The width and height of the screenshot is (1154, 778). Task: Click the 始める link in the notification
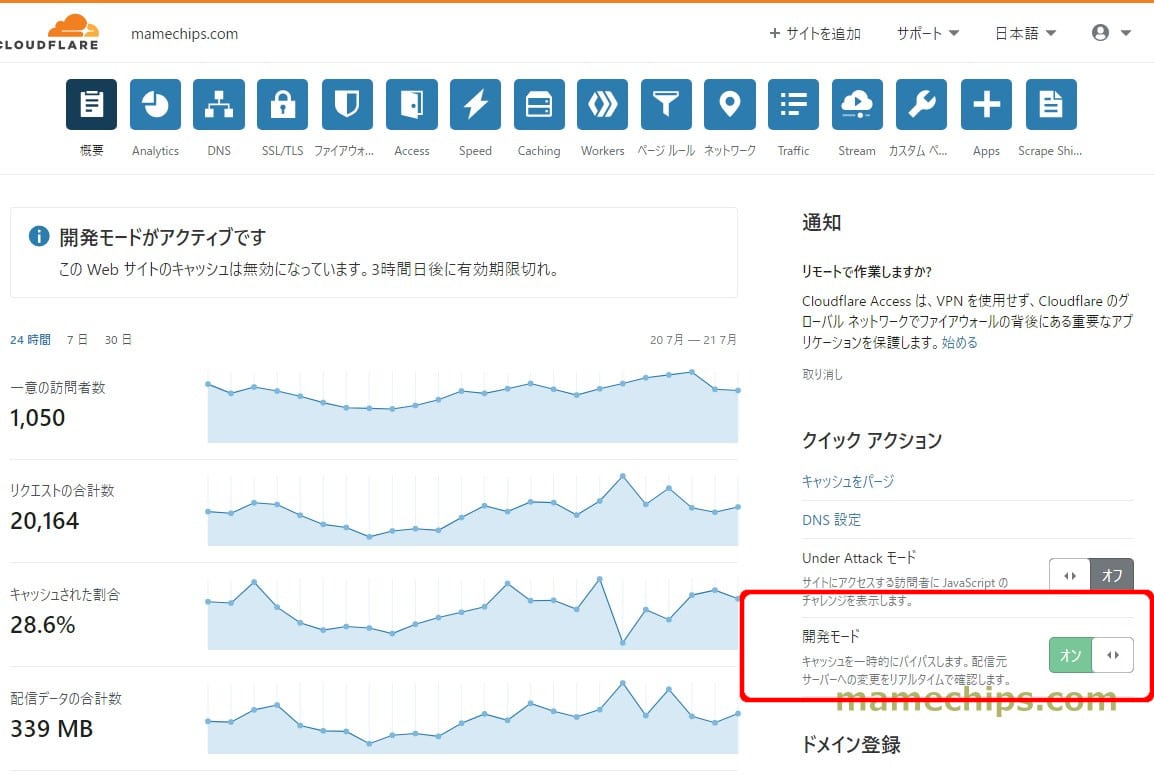pos(960,342)
